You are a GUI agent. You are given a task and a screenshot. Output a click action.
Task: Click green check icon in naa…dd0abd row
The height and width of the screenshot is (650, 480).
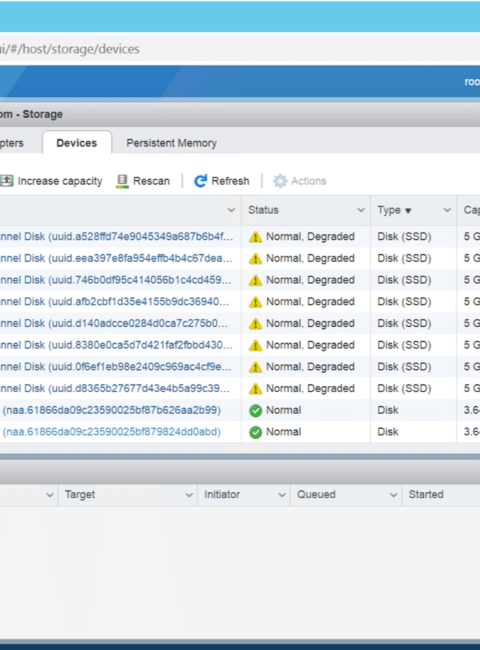[x=255, y=432]
